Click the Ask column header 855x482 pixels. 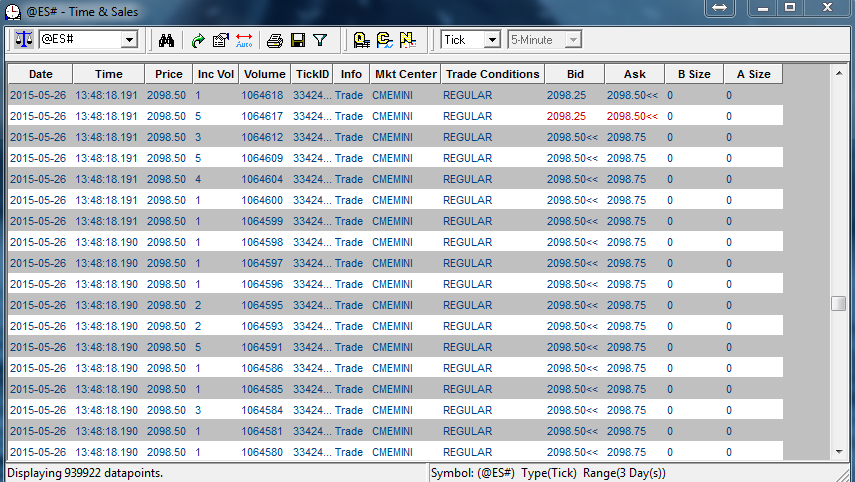(635, 74)
